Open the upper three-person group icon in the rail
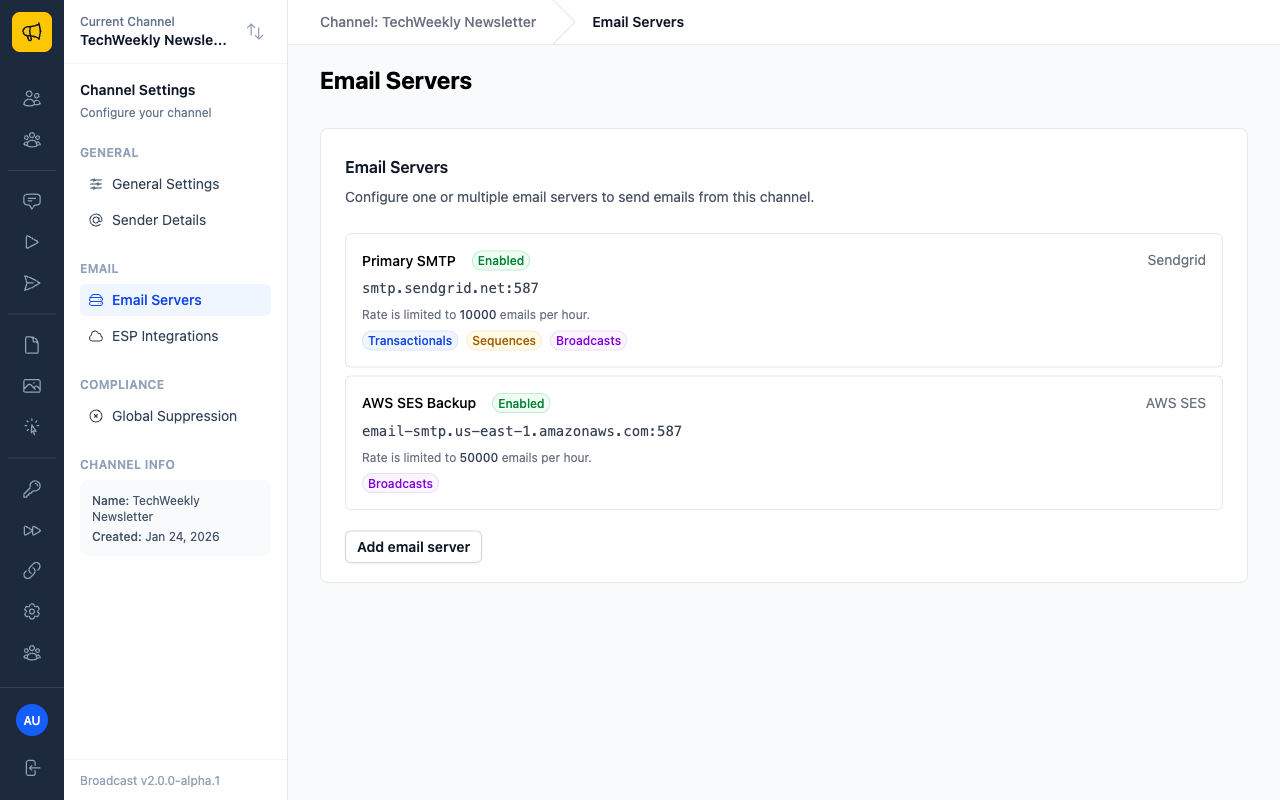This screenshot has height=800, width=1280. [x=32, y=140]
